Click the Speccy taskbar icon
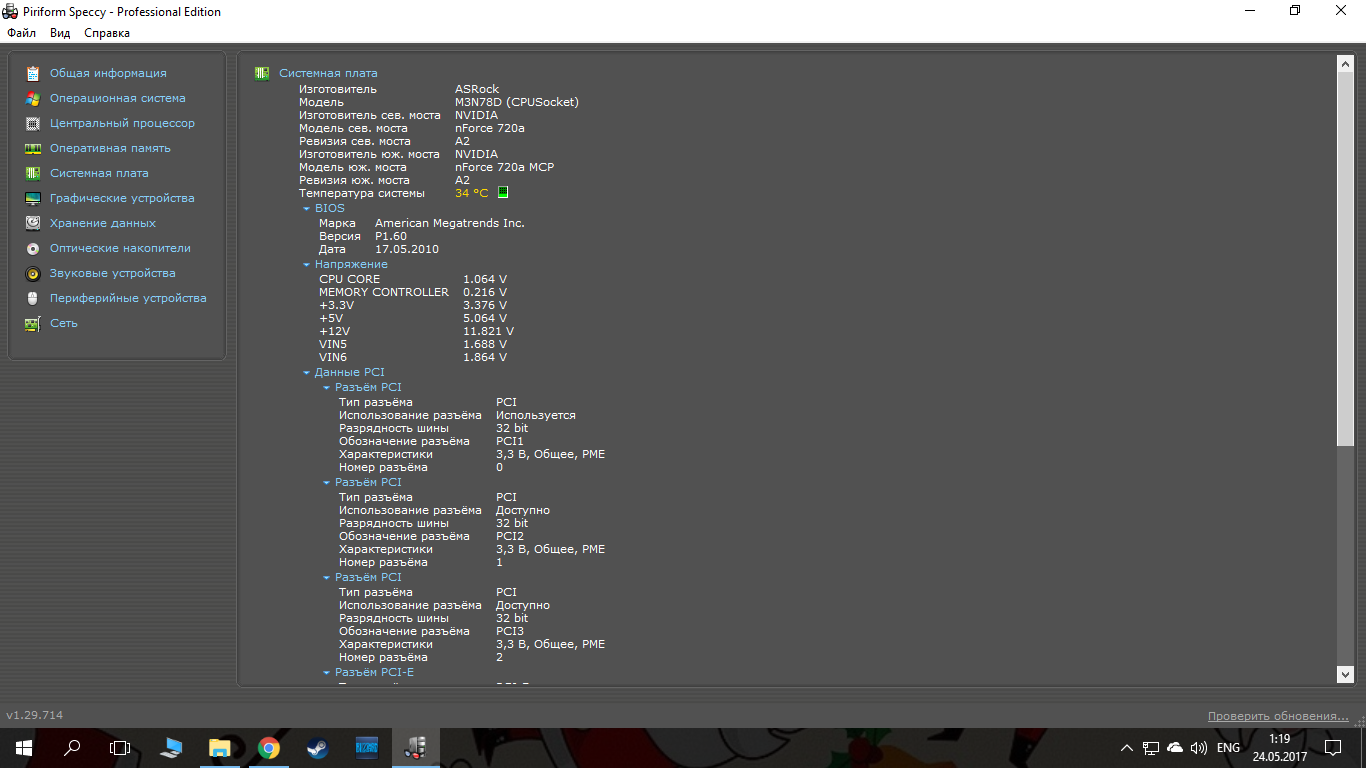 (x=414, y=747)
